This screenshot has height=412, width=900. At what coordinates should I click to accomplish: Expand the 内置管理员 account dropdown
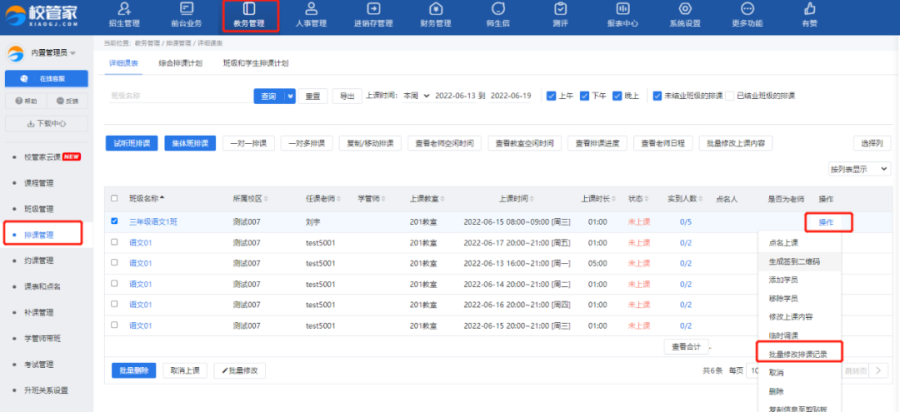pos(46,52)
